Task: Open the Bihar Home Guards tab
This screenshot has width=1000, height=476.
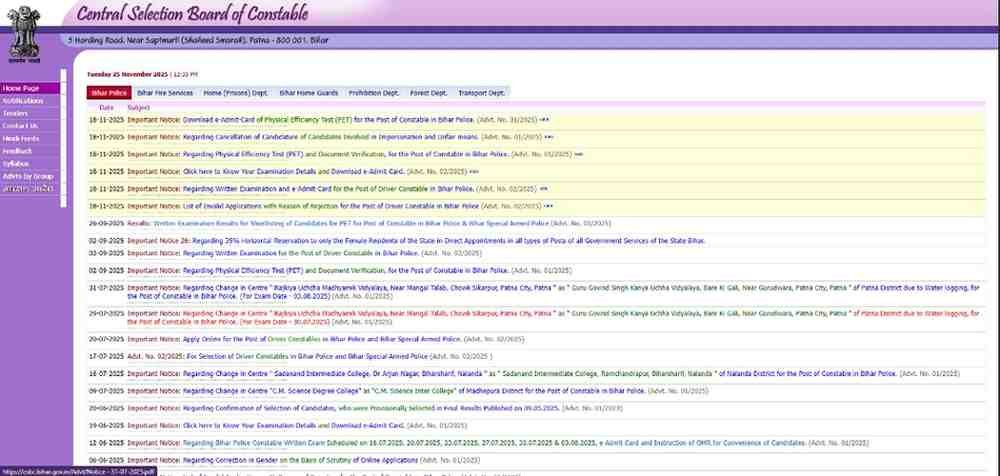Action: (x=308, y=92)
